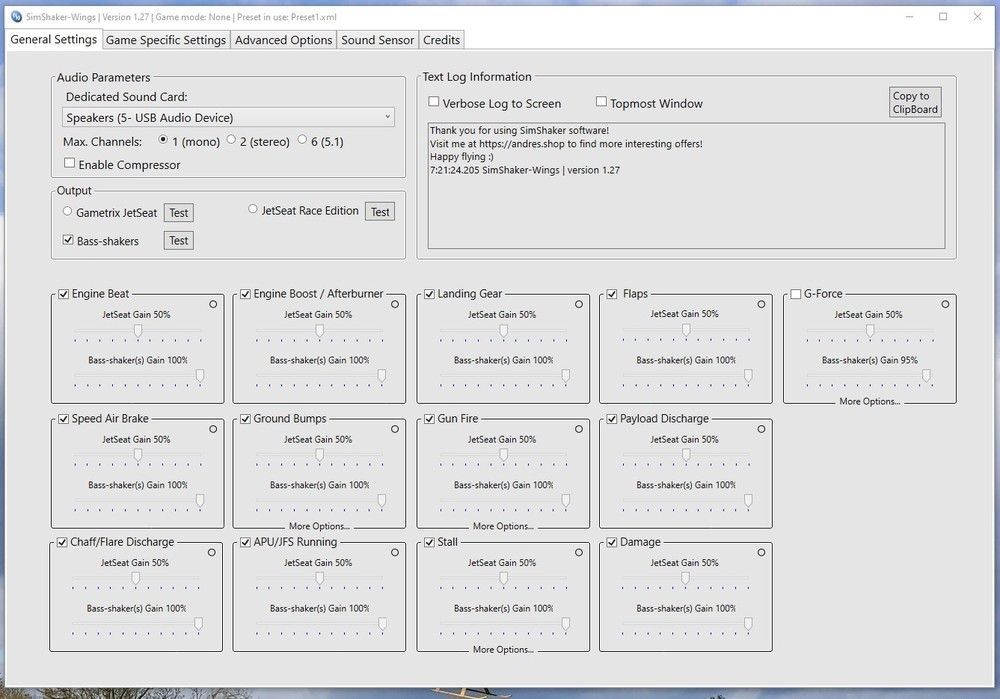Open the Sound Sensor tab
Viewport: 1000px width, 699px height.
pos(378,40)
